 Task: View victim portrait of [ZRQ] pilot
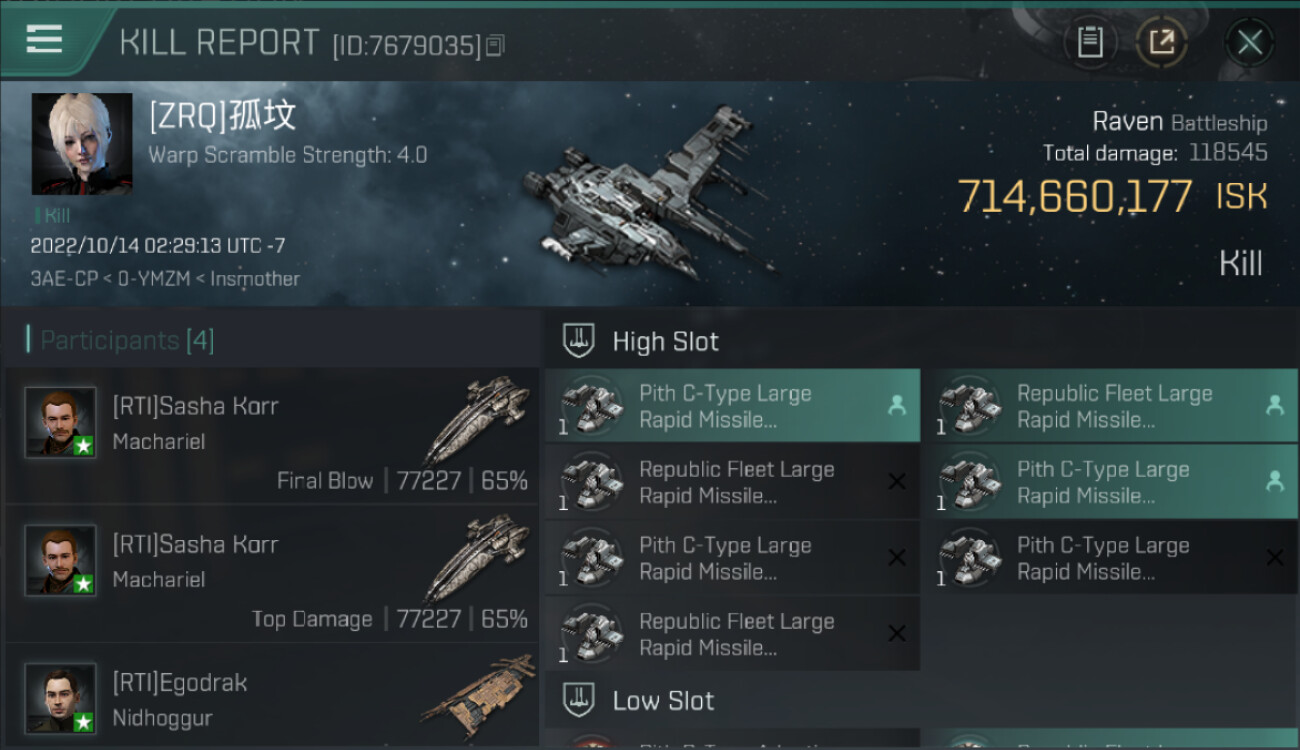(82, 144)
